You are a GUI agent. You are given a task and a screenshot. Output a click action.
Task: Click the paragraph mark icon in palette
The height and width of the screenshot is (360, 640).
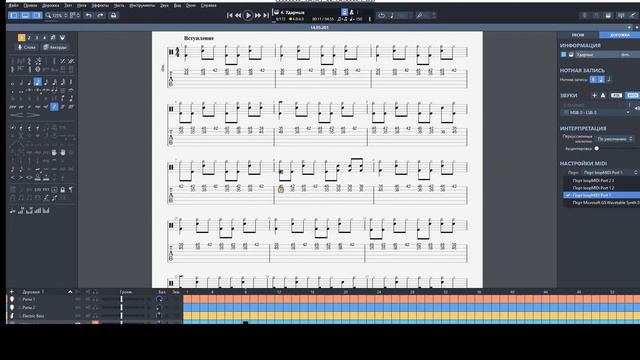(71, 190)
